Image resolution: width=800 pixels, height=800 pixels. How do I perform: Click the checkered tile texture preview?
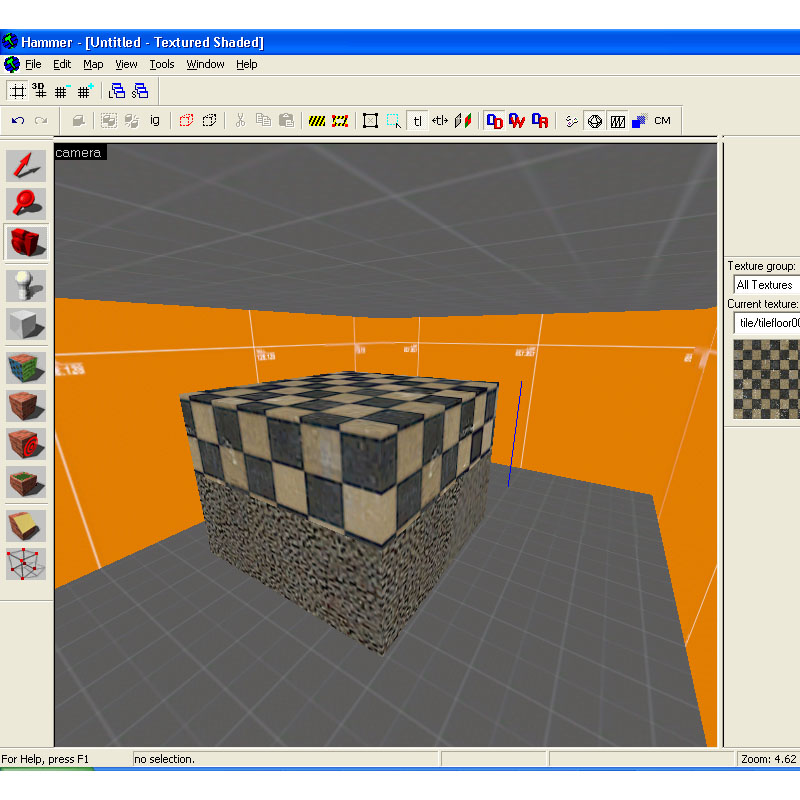coord(766,378)
